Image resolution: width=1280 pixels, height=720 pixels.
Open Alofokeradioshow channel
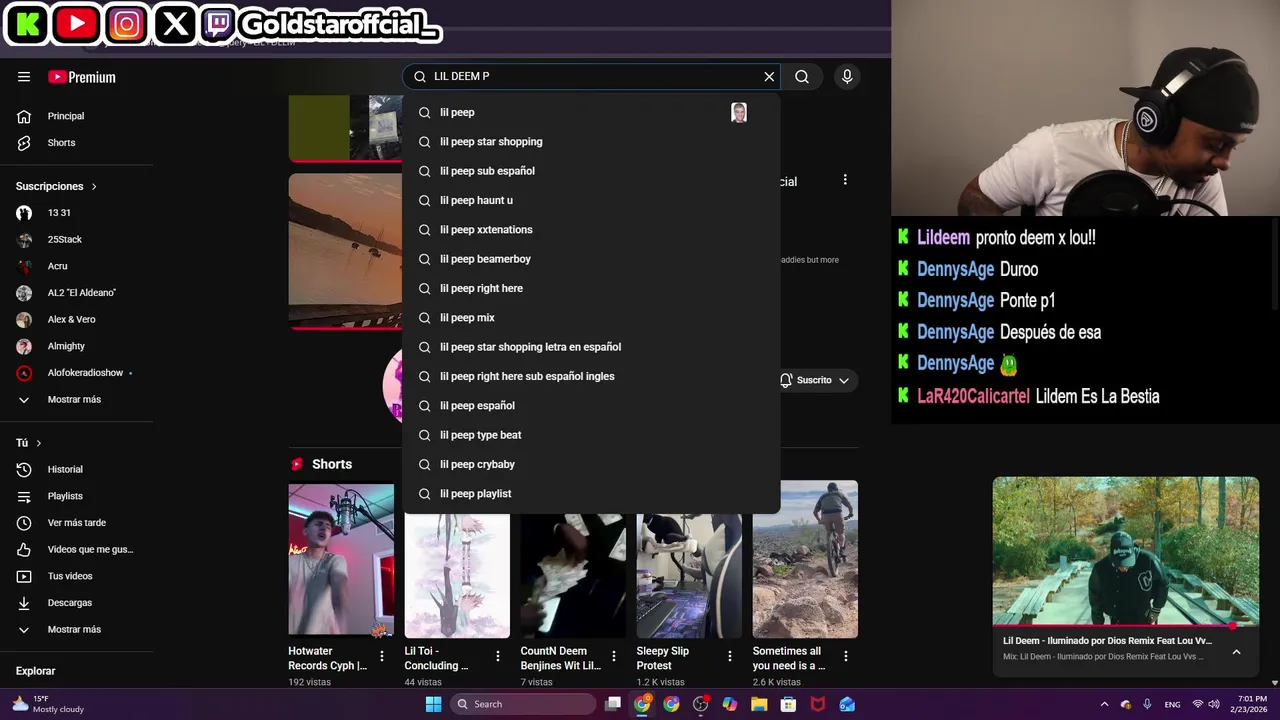click(77, 373)
